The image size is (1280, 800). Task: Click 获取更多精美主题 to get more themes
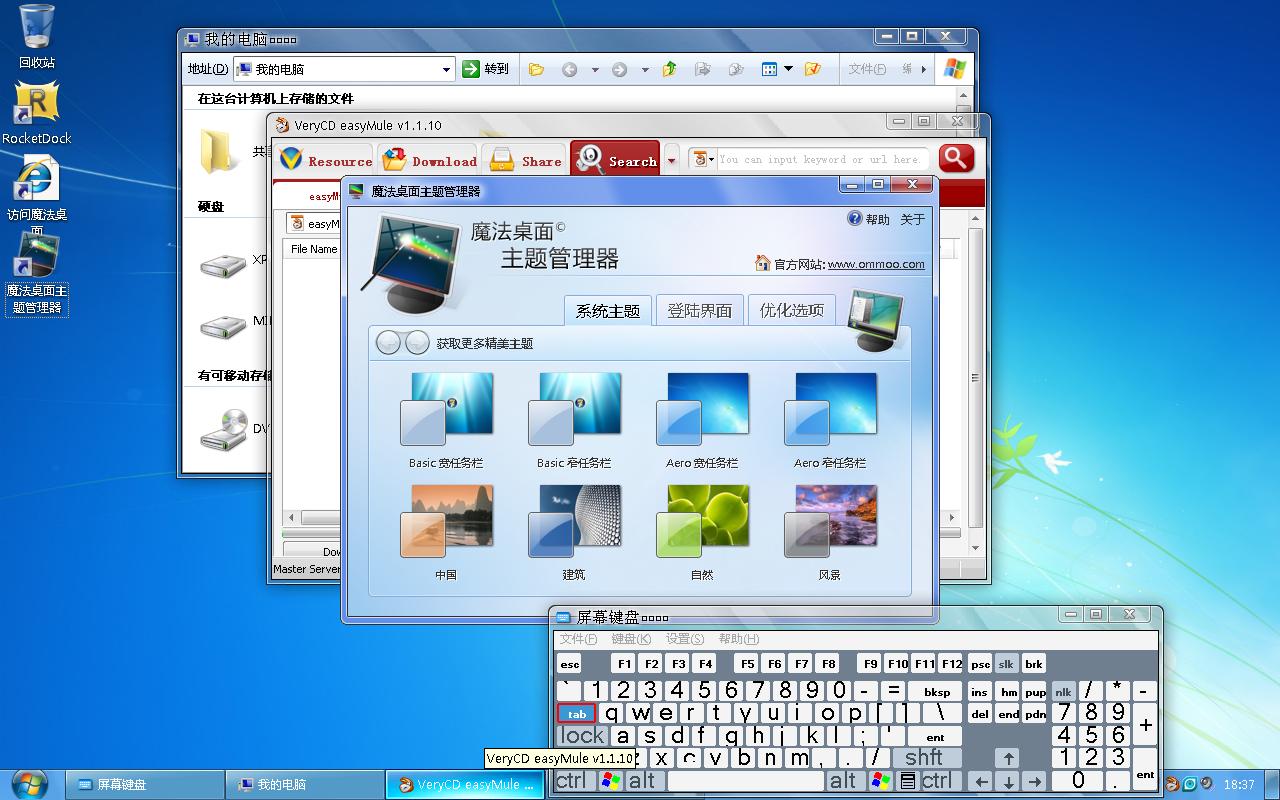click(x=485, y=343)
